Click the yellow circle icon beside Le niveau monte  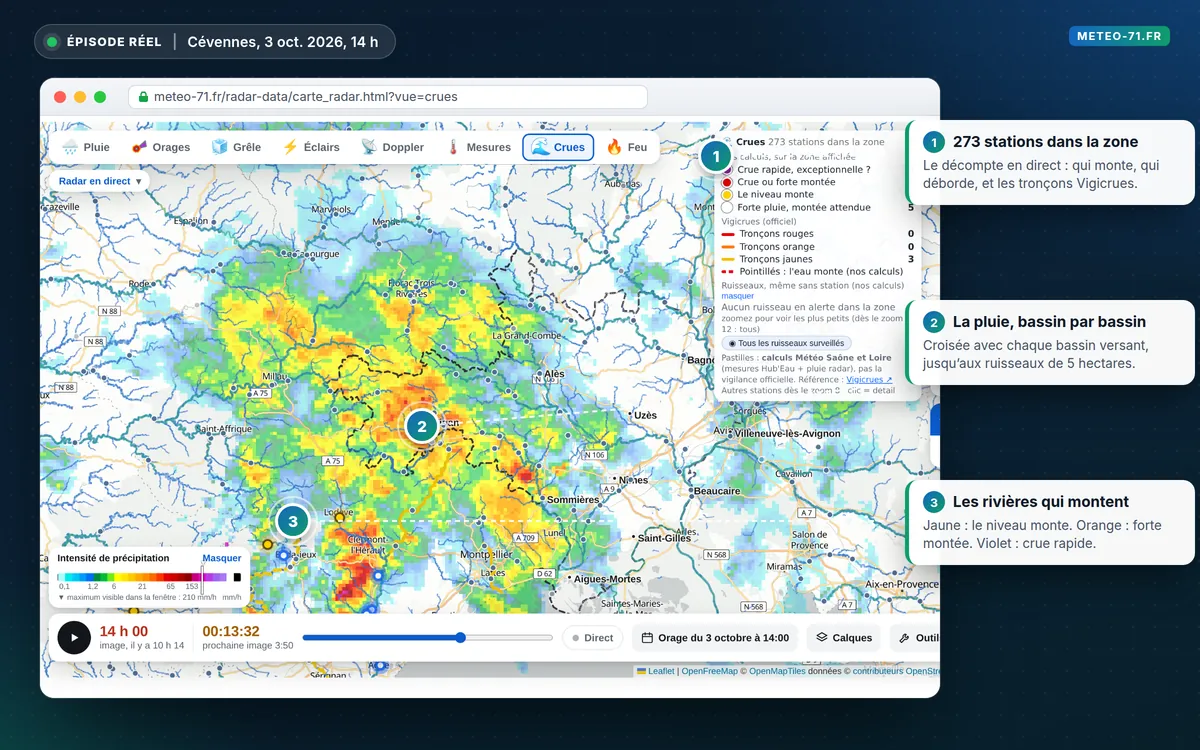727,195
